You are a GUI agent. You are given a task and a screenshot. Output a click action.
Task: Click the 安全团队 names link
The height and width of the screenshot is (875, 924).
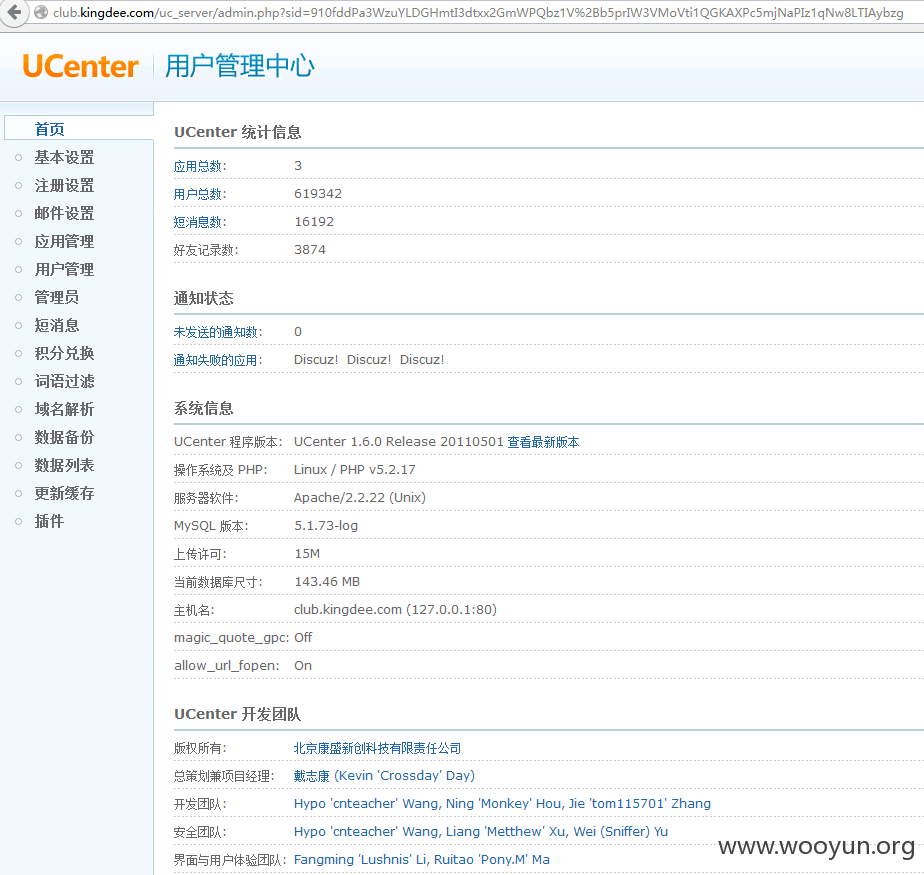(x=481, y=832)
